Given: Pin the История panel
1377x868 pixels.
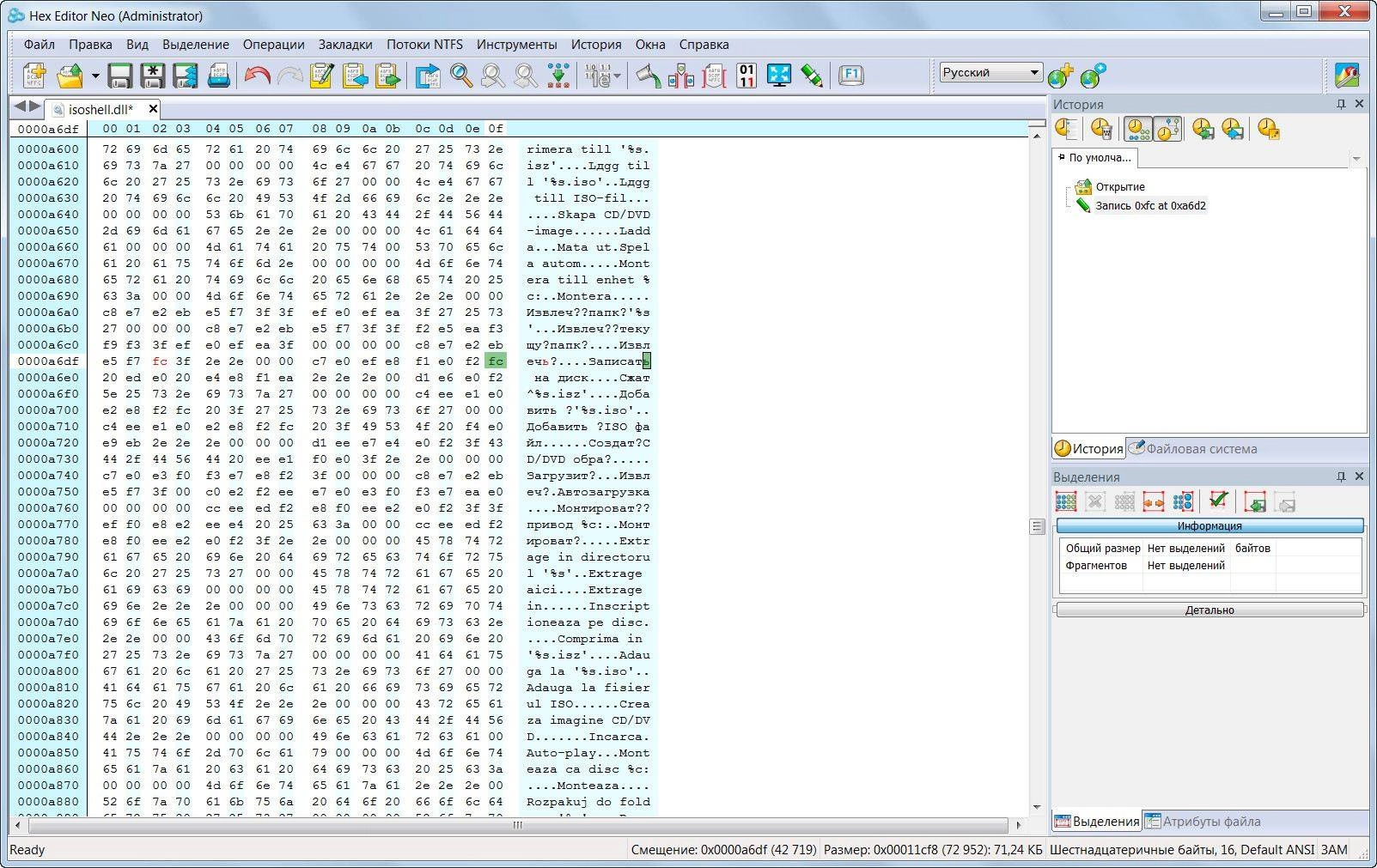Looking at the screenshot, I should click(1341, 104).
